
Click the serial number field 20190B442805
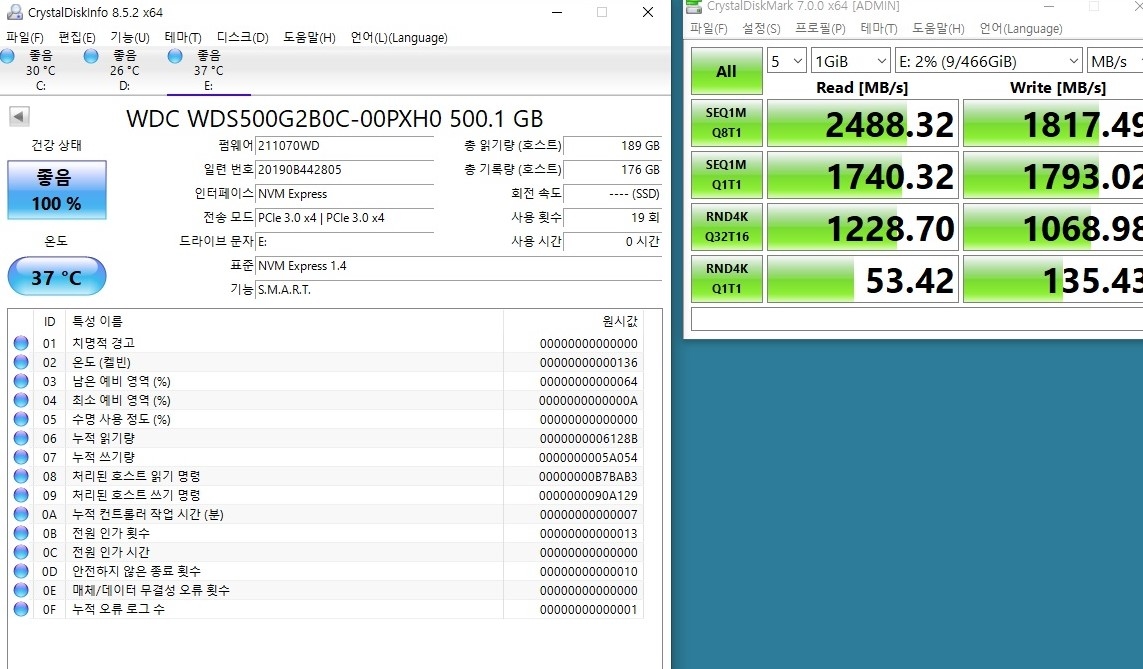point(345,170)
